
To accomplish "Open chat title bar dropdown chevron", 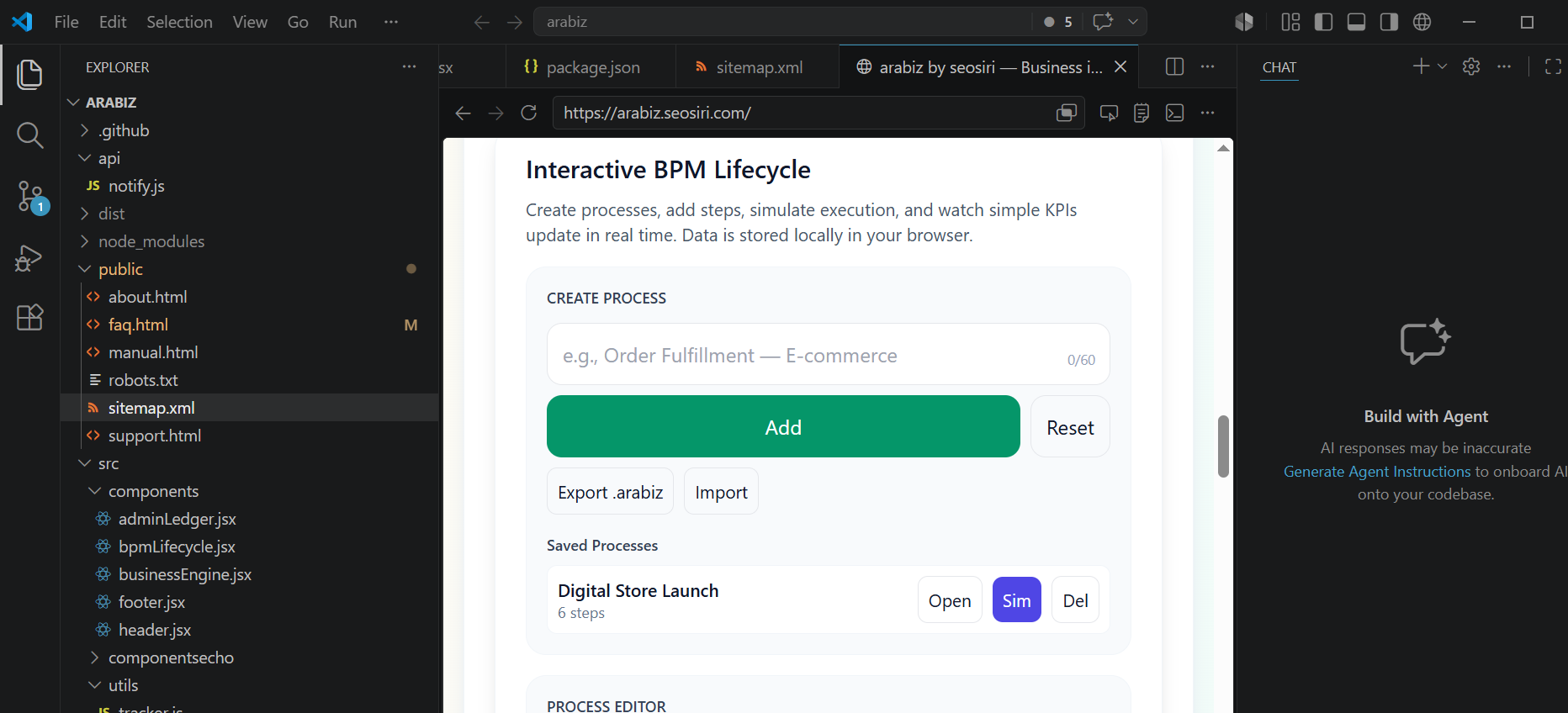I will (1133, 22).
